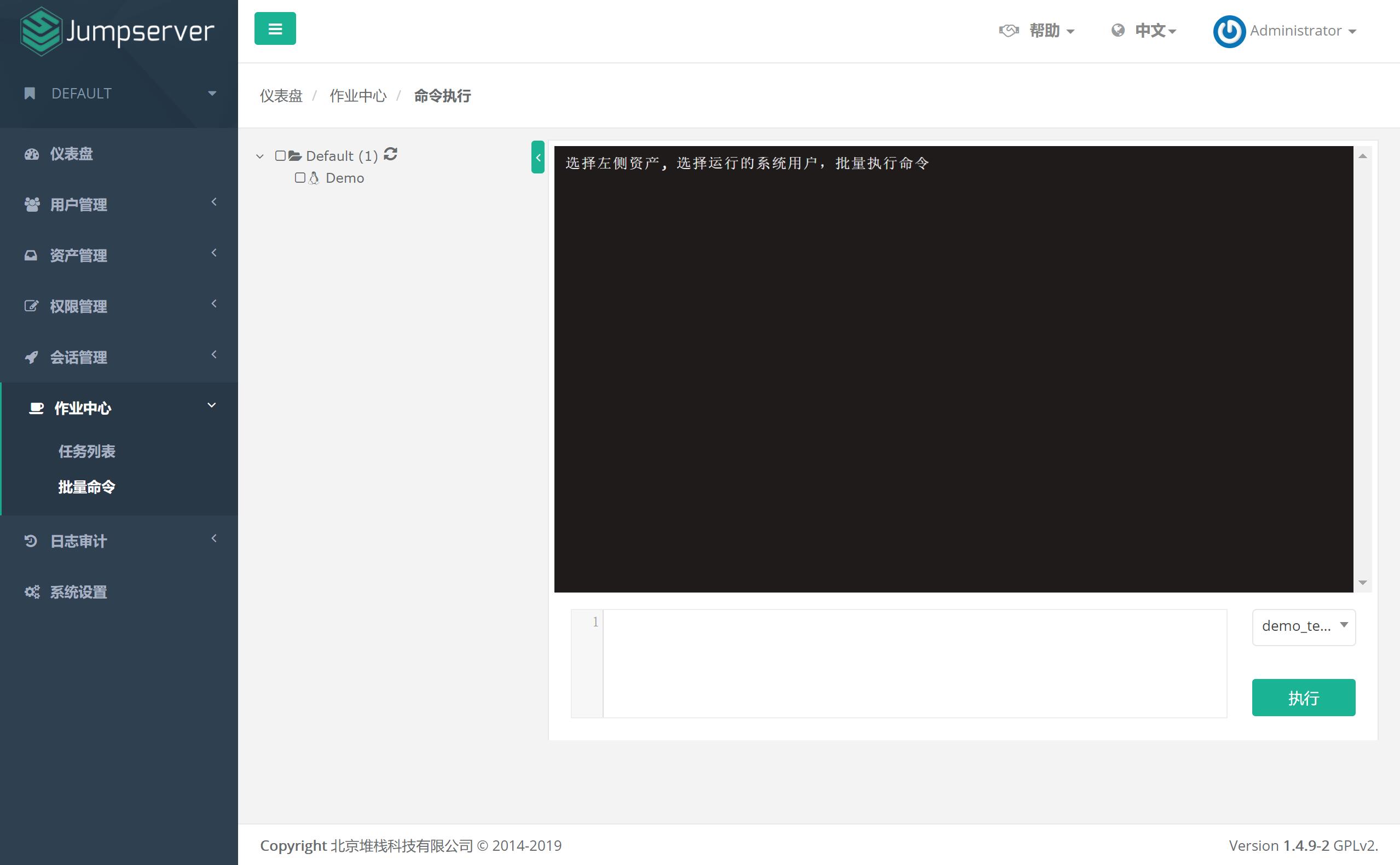Expand the 用户管理 sidebar menu
Screen dimensions: 1400x865
pos(119,204)
